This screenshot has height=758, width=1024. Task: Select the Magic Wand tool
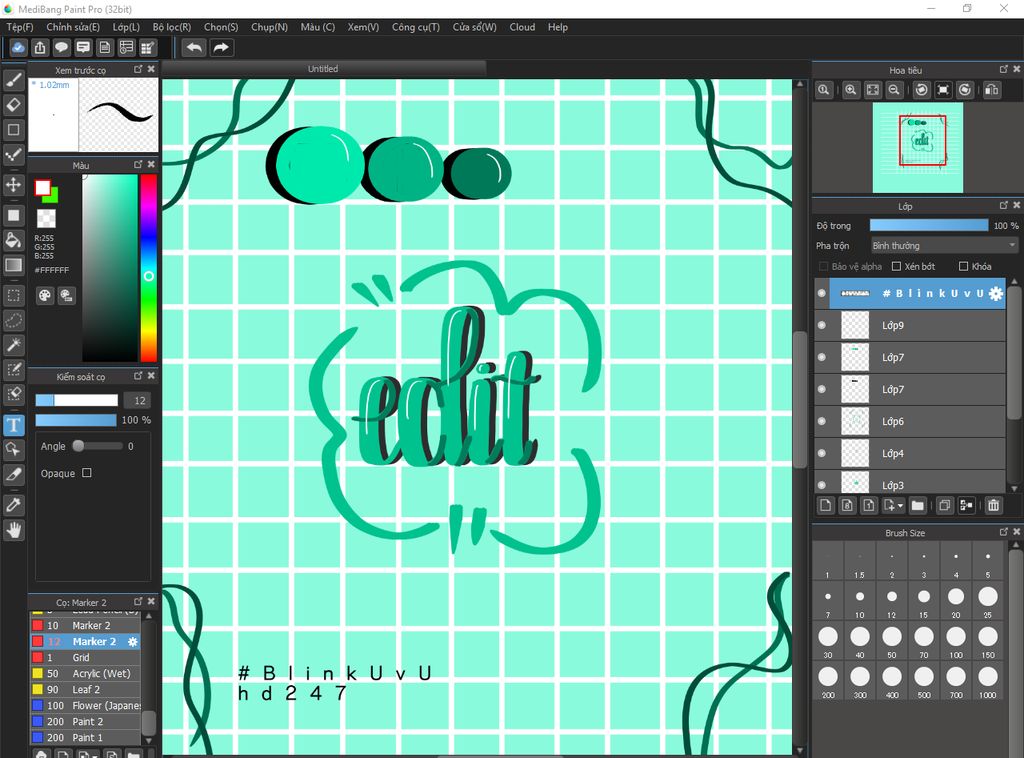[13, 345]
